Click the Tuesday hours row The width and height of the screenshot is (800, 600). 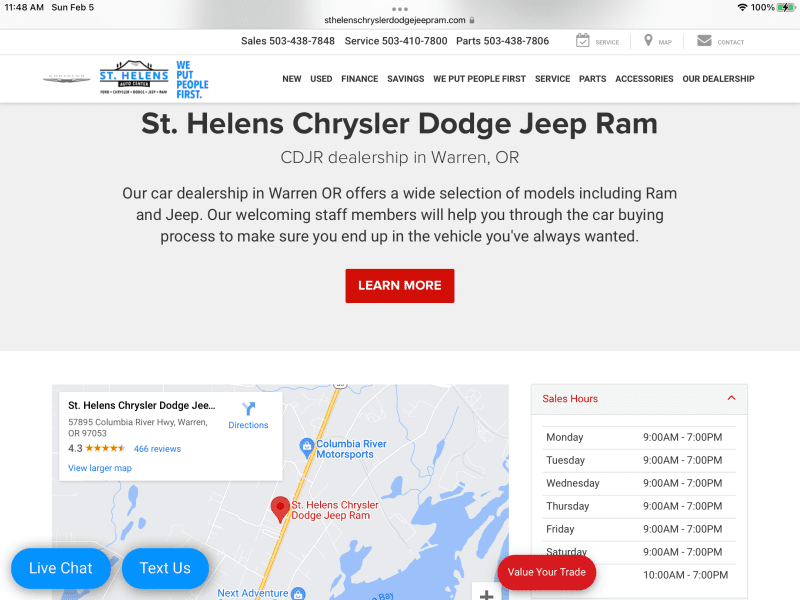[x=639, y=460]
